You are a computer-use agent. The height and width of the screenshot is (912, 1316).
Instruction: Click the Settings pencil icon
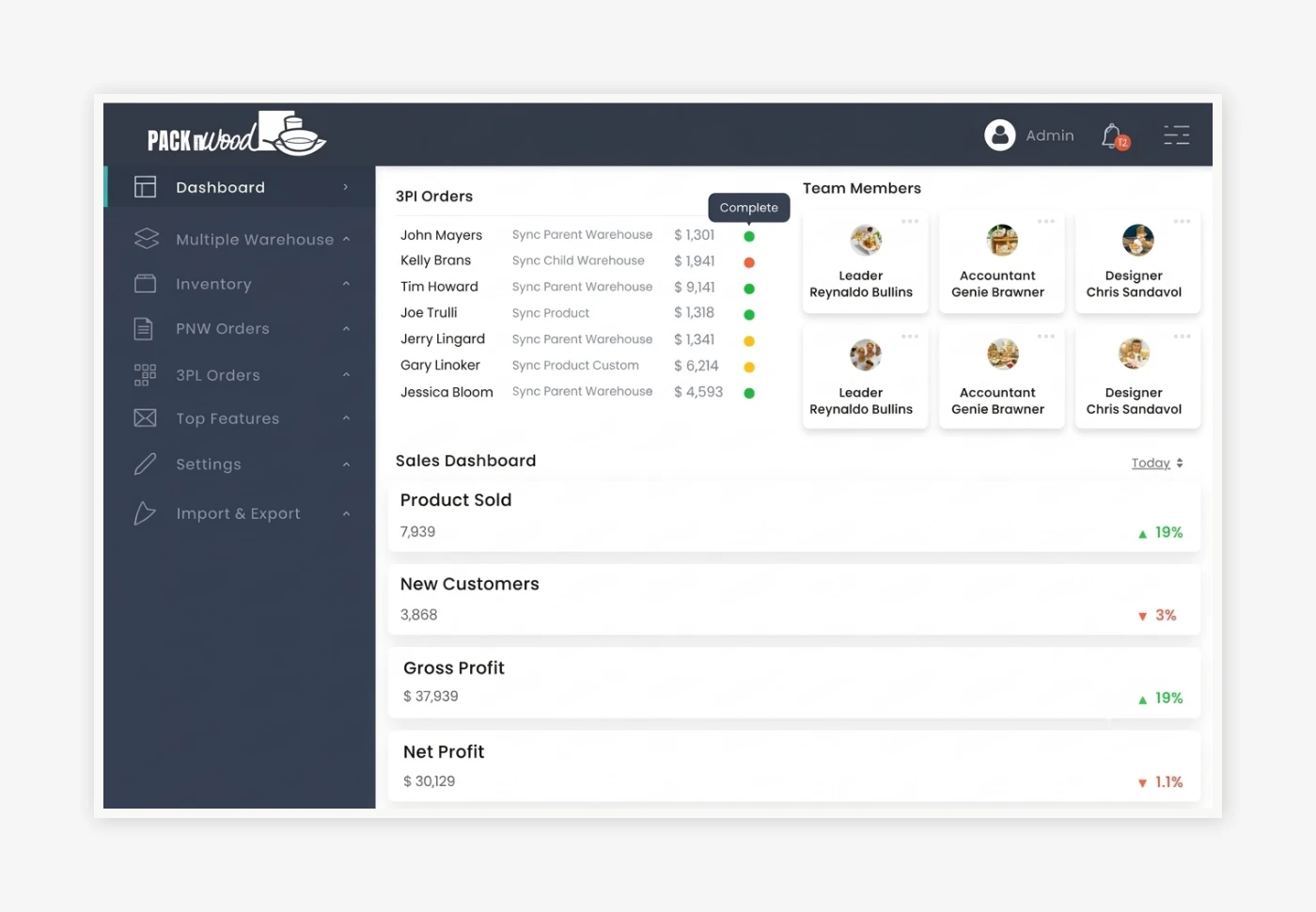point(145,464)
